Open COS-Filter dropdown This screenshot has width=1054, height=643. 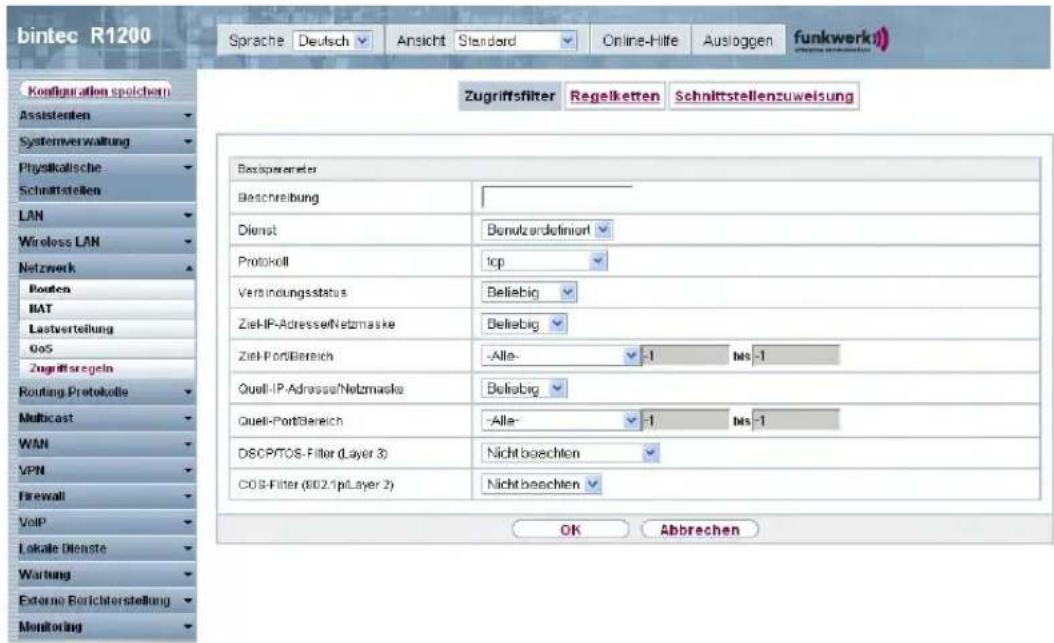(541, 484)
